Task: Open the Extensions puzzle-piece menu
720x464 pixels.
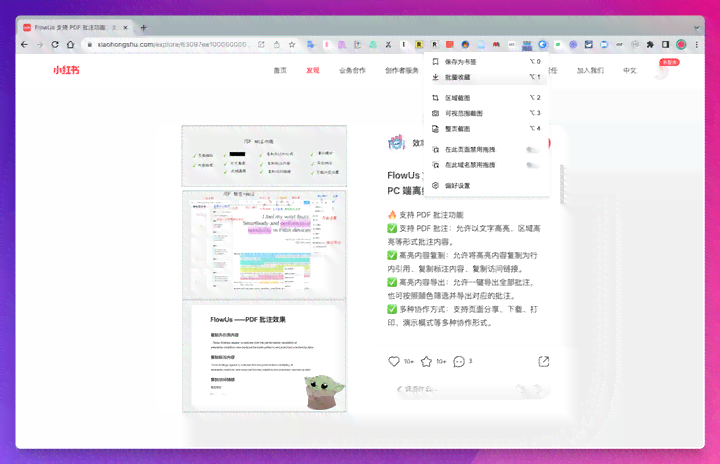Action: pyautogui.click(x=650, y=45)
